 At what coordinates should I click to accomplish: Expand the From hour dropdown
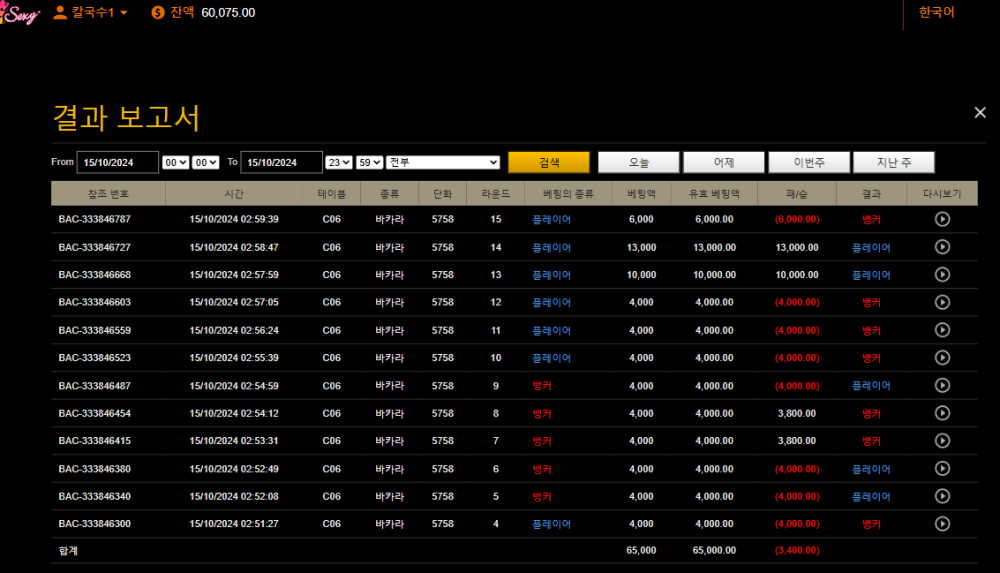click(x=175, y=162)
